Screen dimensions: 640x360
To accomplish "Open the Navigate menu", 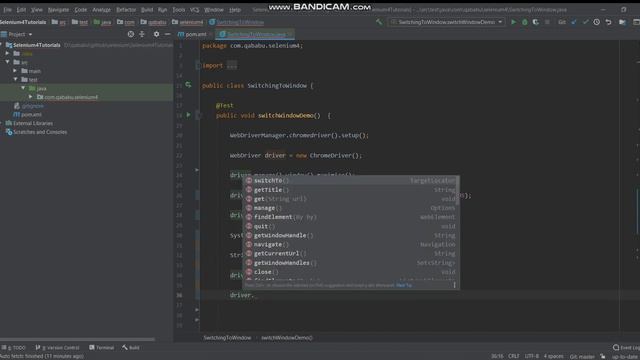I will tap(58, 9).
